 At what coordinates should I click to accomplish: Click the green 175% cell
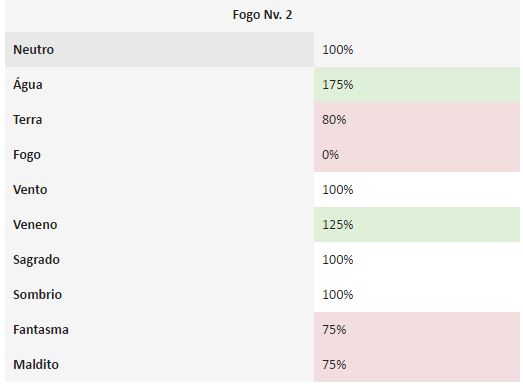tap(417, 85)
